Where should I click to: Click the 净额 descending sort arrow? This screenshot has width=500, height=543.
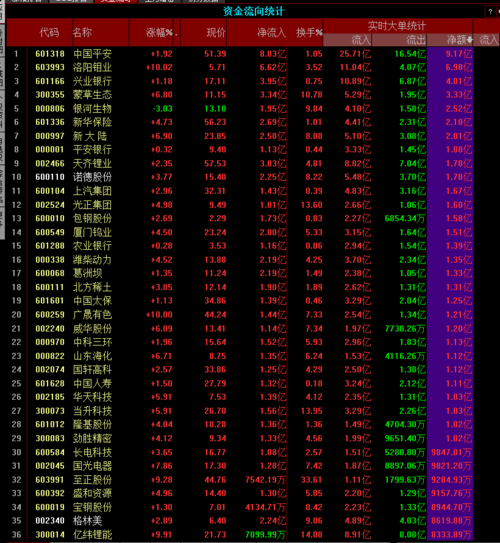click(469, 40)
